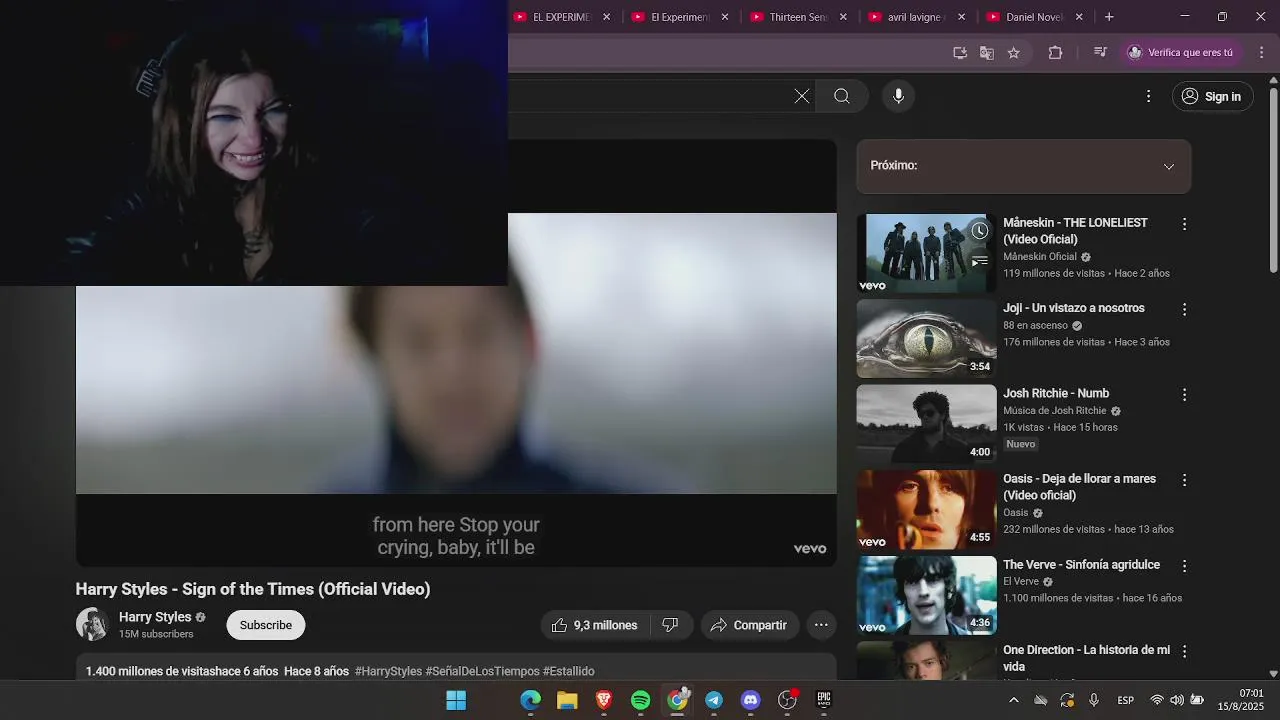Viewport: 1280px width, 720px height.
Task: Open more actions three-dot button under video
Action: 821,625
